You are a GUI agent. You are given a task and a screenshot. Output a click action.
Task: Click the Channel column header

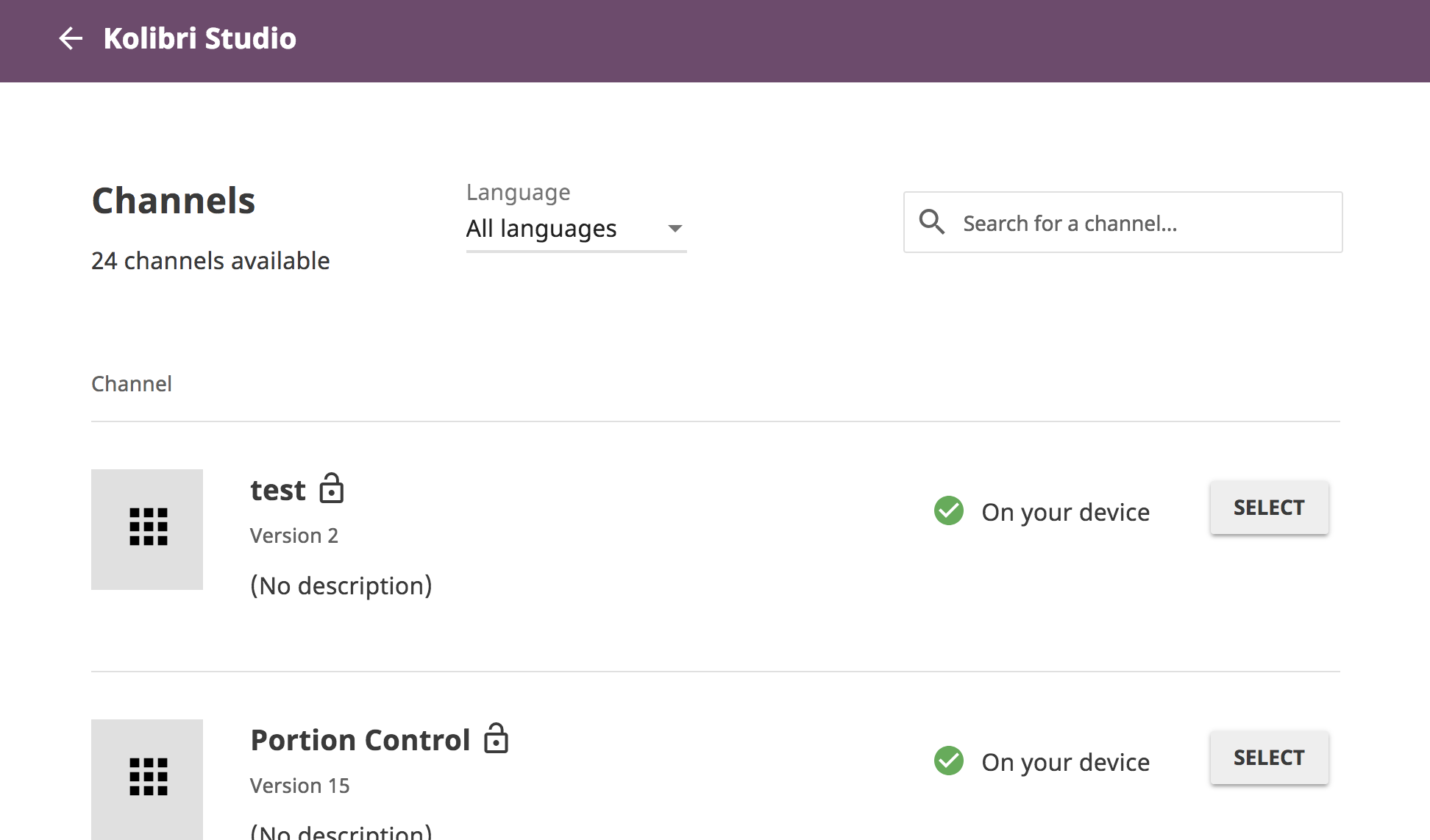[x=132, y=383]
